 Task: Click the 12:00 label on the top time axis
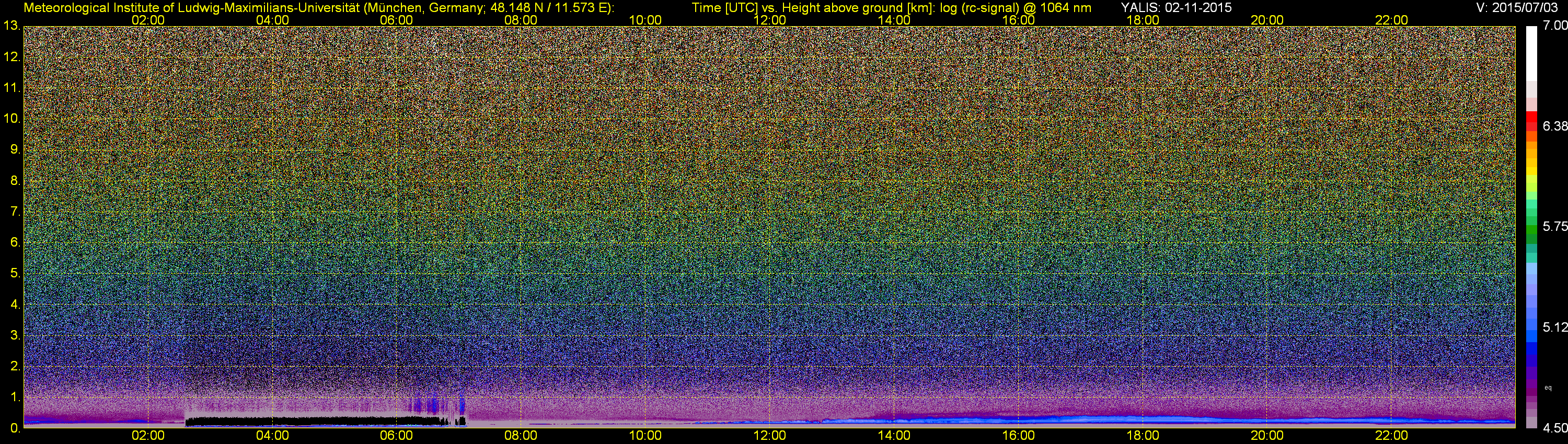tap(769, 20)
